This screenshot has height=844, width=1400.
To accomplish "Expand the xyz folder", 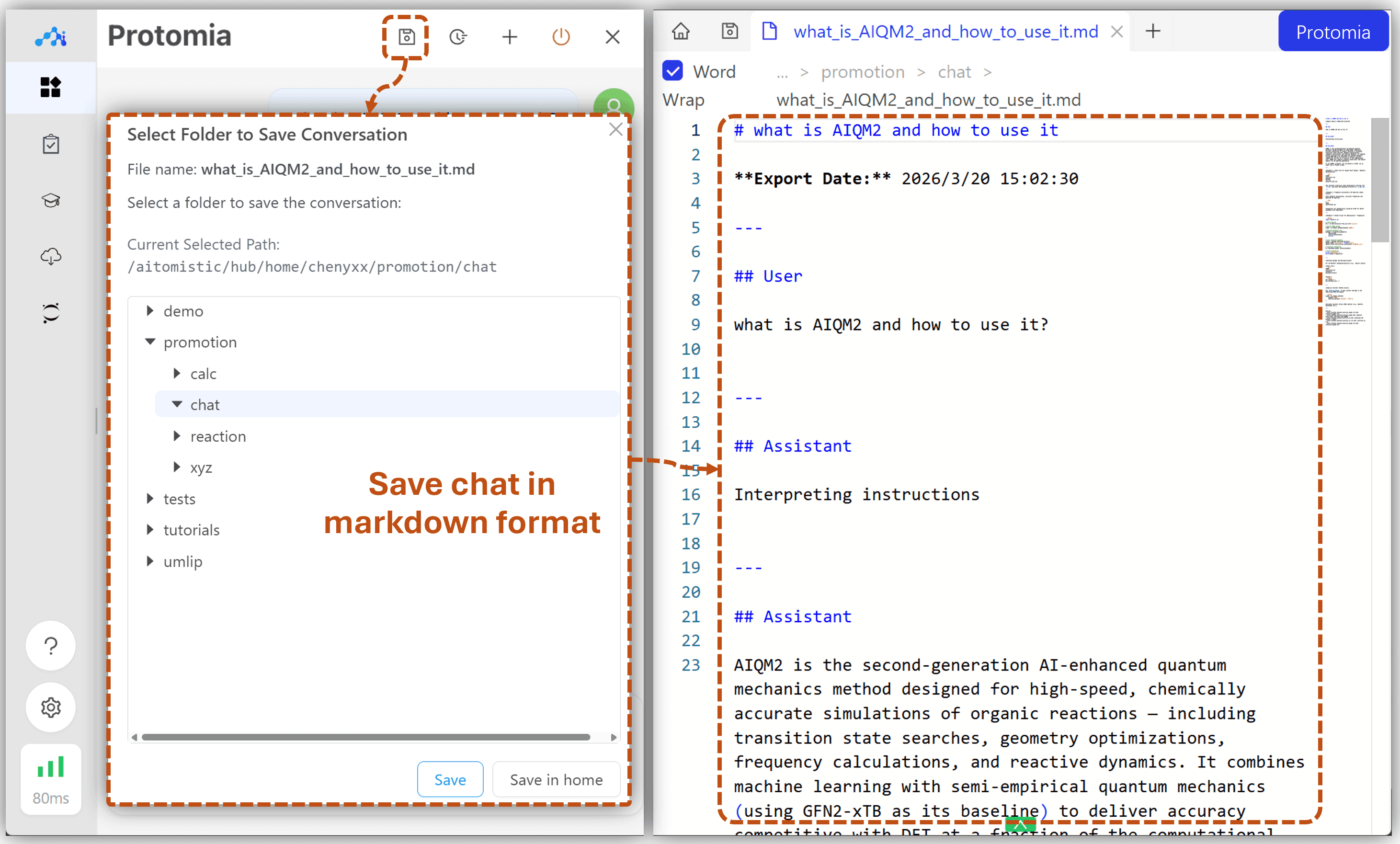I will pyautogui.click(x=177, y=467).
